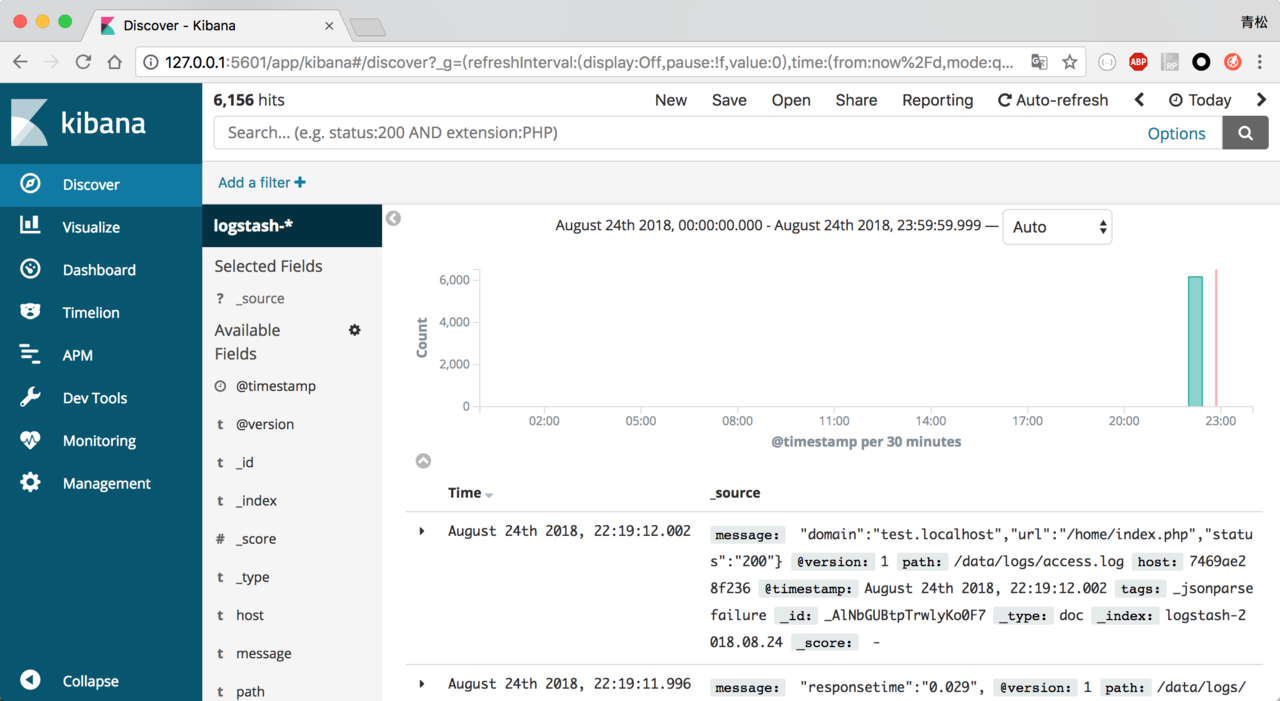Open APM icon in sidebar
The height and width of the screenshot is (701, 1280).
[30, 355]
